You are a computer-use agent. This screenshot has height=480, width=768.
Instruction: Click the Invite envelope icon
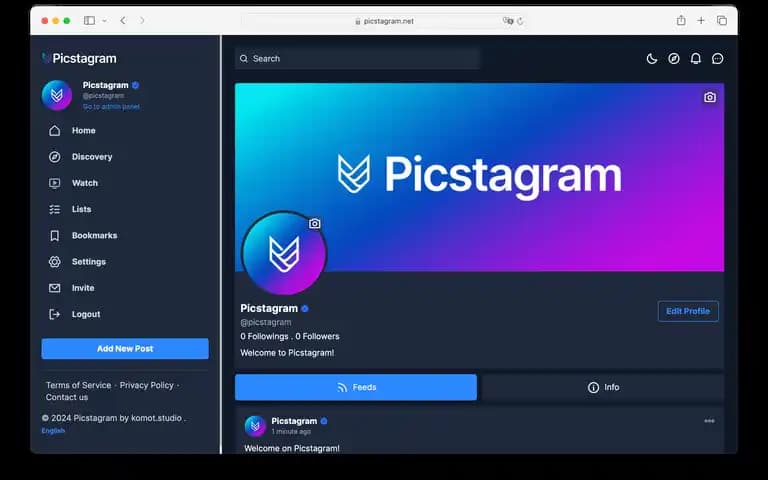(55, 288)
